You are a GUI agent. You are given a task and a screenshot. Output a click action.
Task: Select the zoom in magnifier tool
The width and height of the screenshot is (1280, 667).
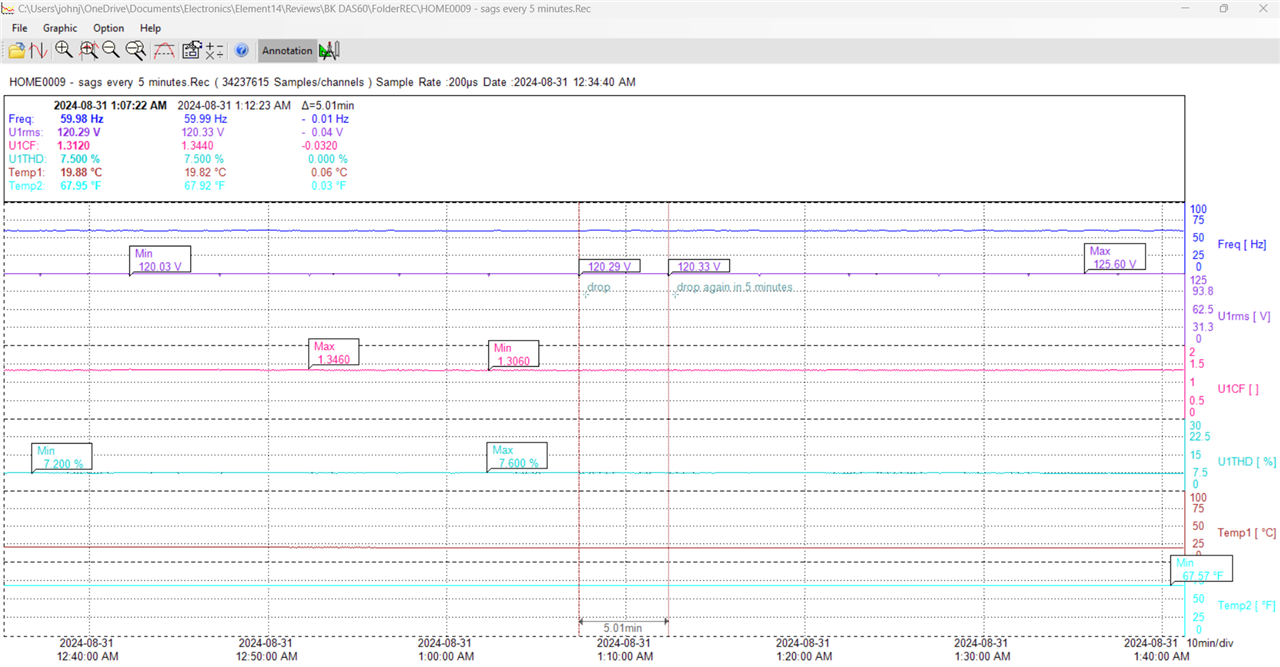pyautogui.click(x=63, y=50)
